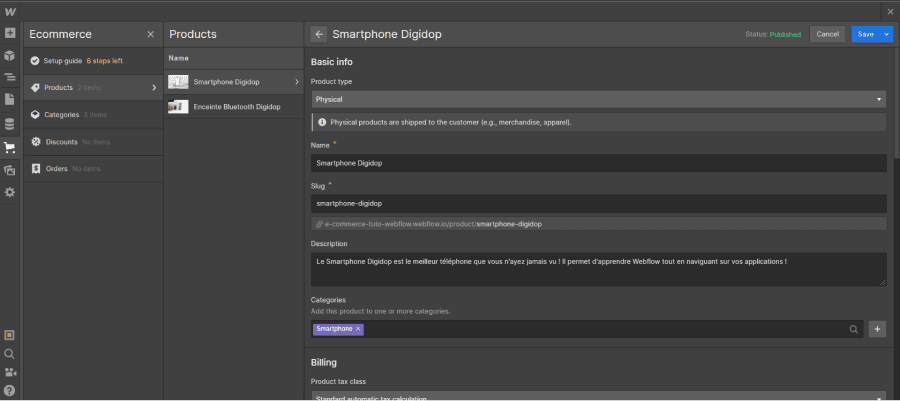Open the Save button dropdown arrow
The image size is (900, 401).
pos(887,34)
